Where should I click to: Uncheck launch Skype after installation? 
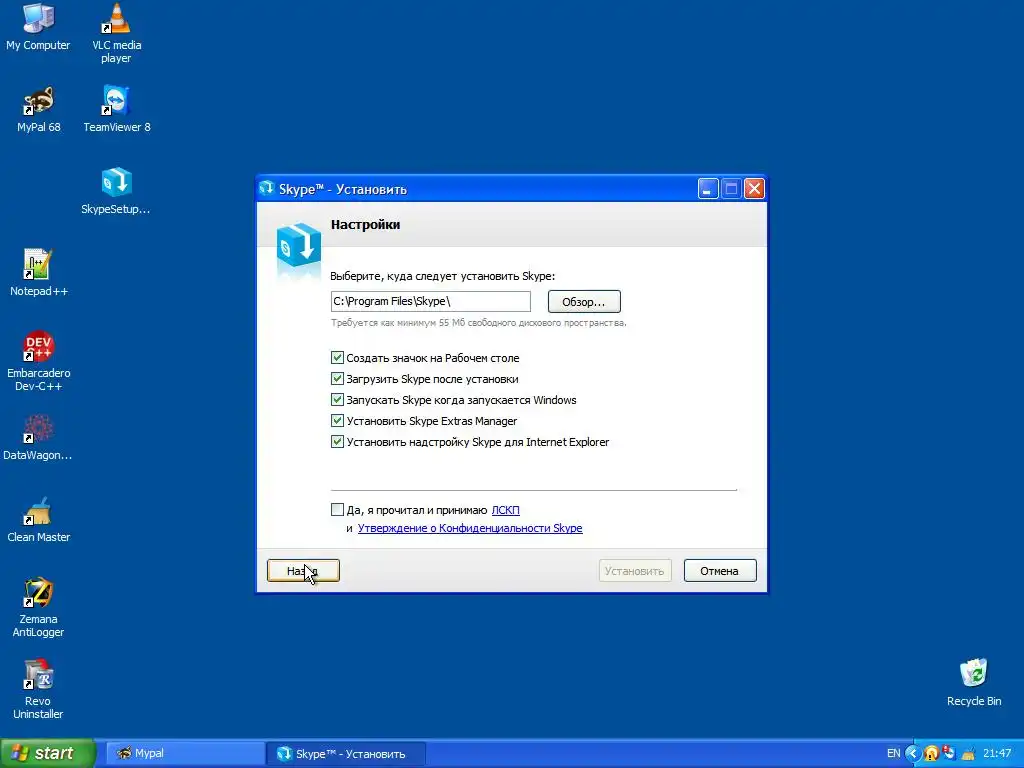pyautogui.click(x=337, y=378)
